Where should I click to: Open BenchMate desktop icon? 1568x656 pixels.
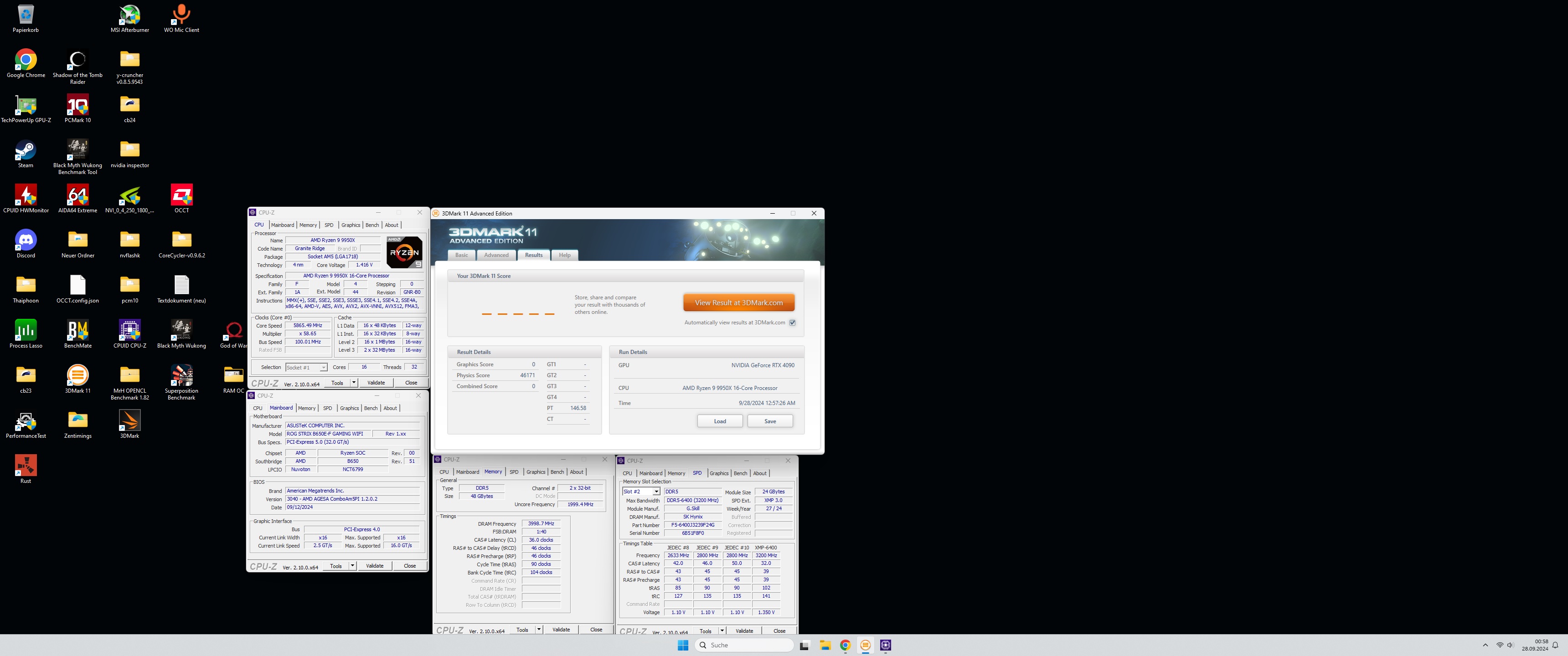click(x=77, y=333)
